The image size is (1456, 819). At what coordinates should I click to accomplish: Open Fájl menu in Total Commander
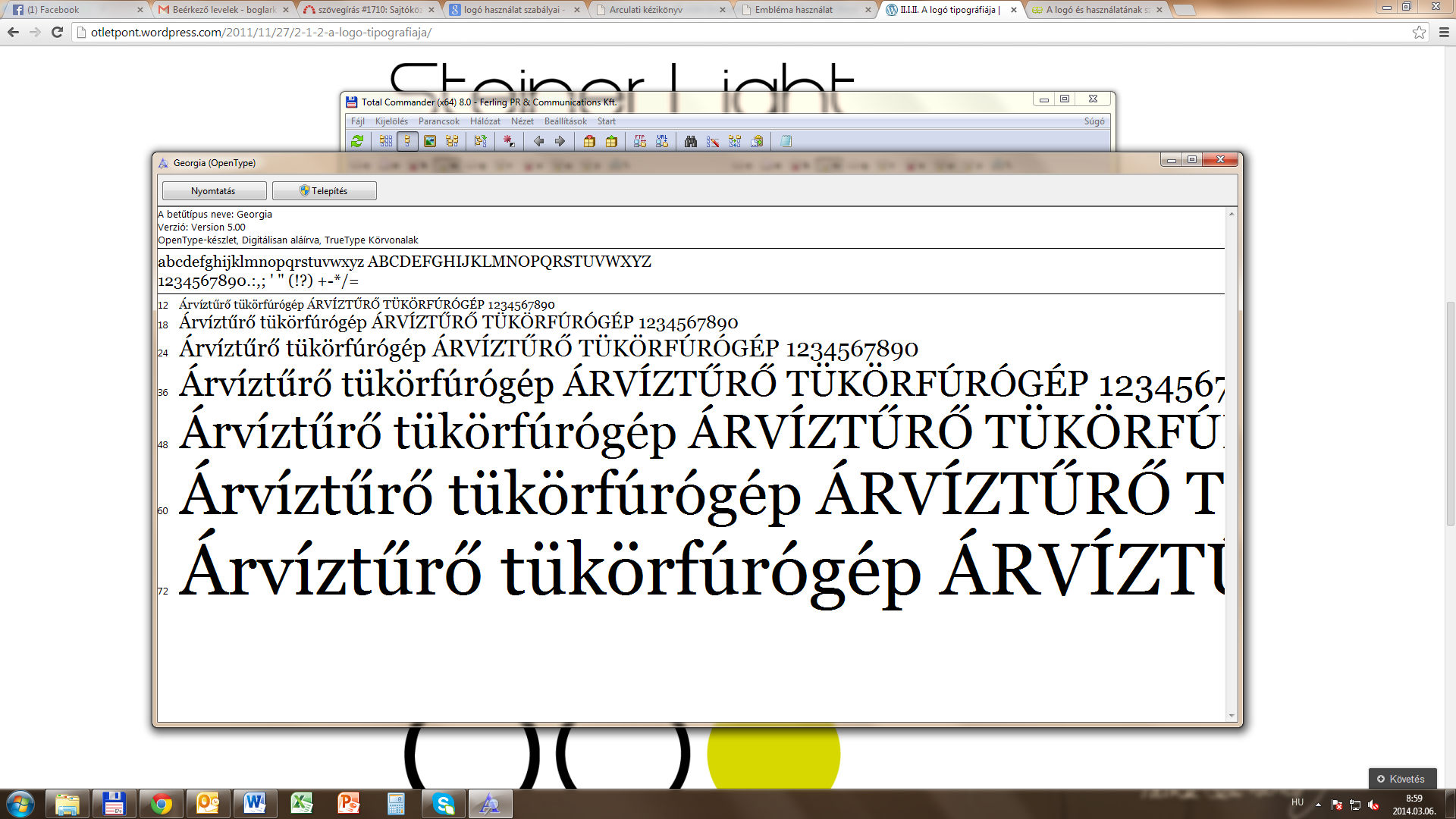(358, 121)
